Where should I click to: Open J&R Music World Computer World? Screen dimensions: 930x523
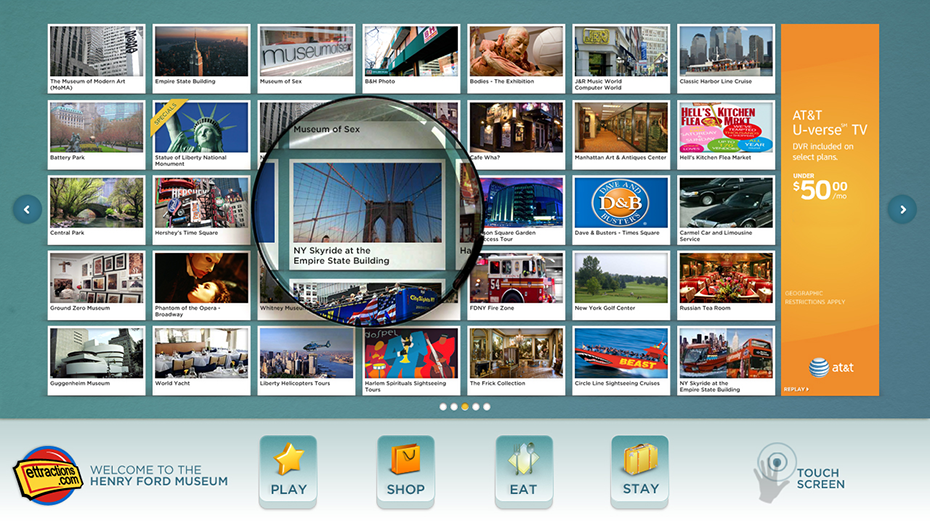[x=621, y=59]
